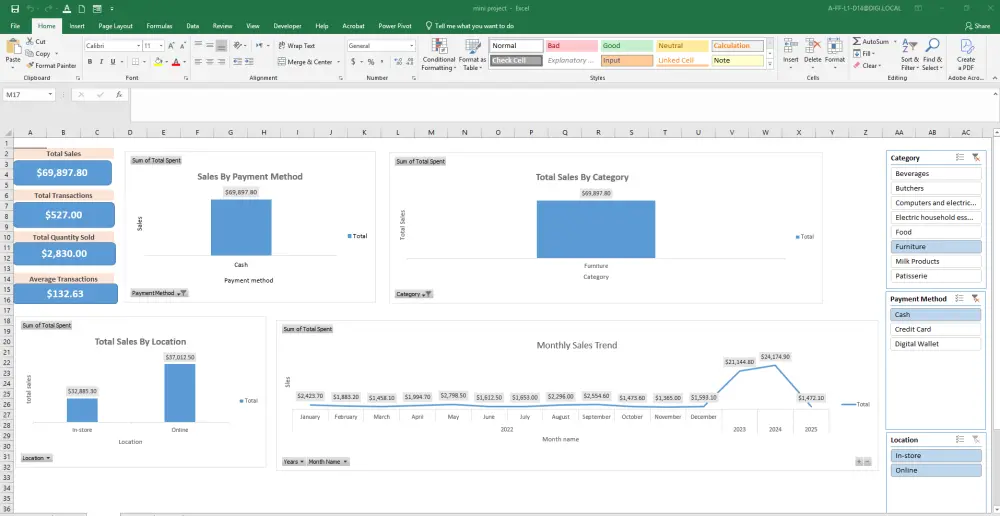Screen dimensions: 1000x516
Task: Click the Copy icon
Action: click(29, 54)
